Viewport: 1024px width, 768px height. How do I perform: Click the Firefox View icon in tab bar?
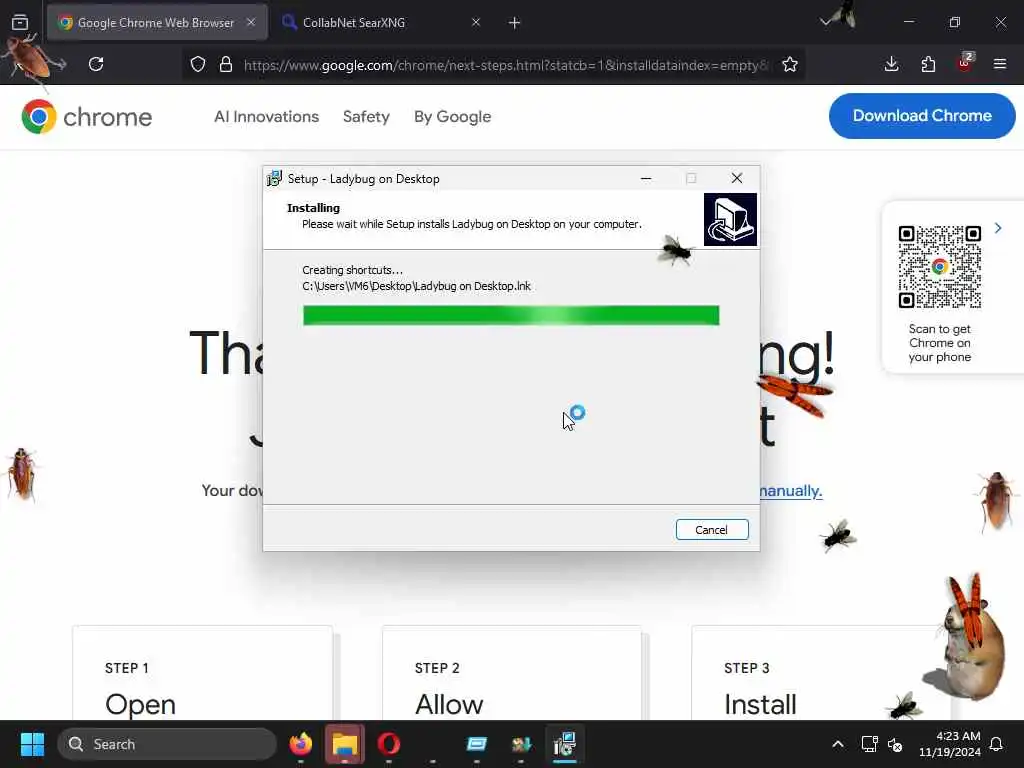tap(20, 22)
